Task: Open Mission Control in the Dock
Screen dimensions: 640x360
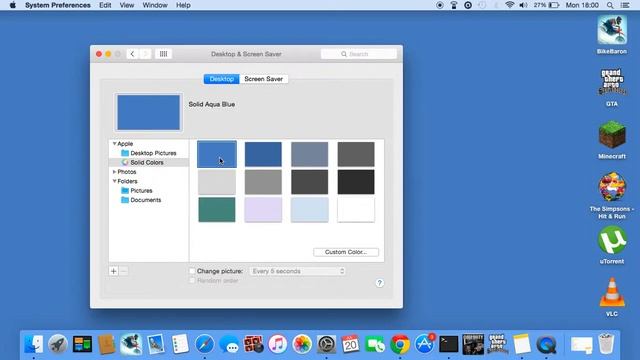Action: click(82, 344)
